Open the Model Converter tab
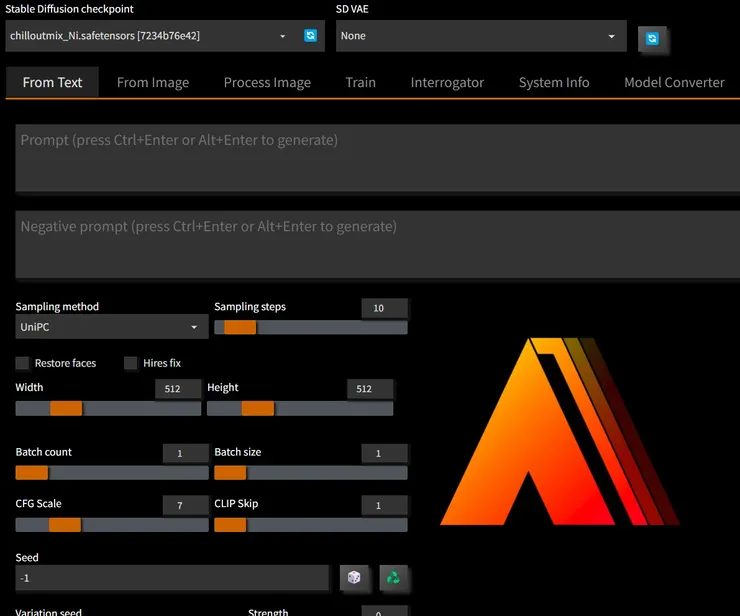740x616 pixels. tap(674, 83)
